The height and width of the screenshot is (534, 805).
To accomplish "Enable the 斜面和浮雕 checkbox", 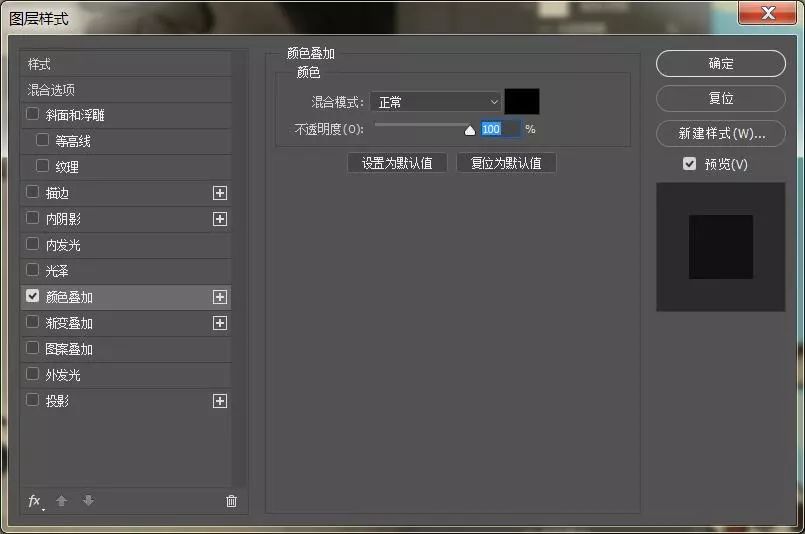I will (x=33, y=115).
